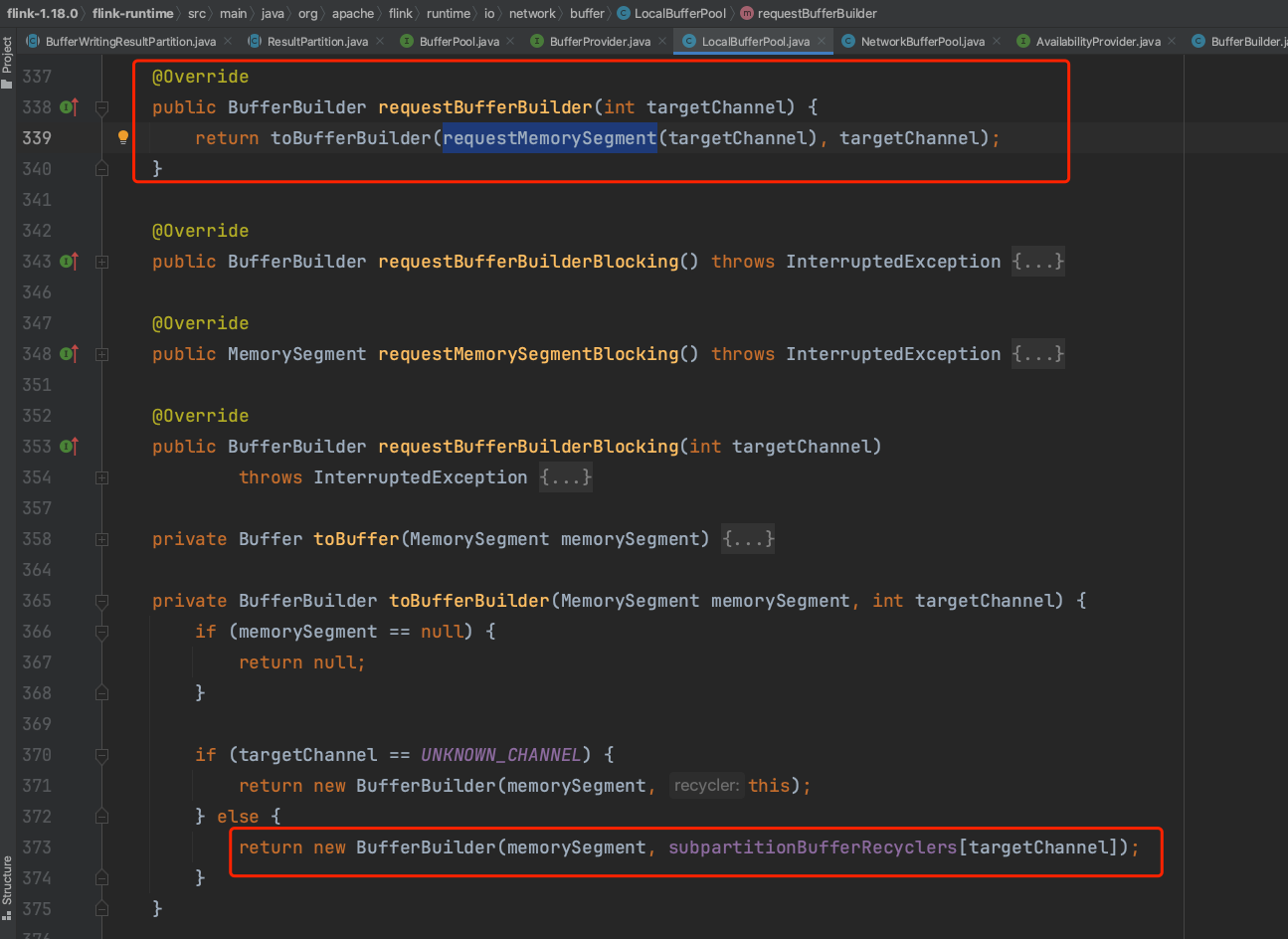The width and height of the screenshot is (1288, 939).
Task: Open the Structure tool window
Action: 7,888
